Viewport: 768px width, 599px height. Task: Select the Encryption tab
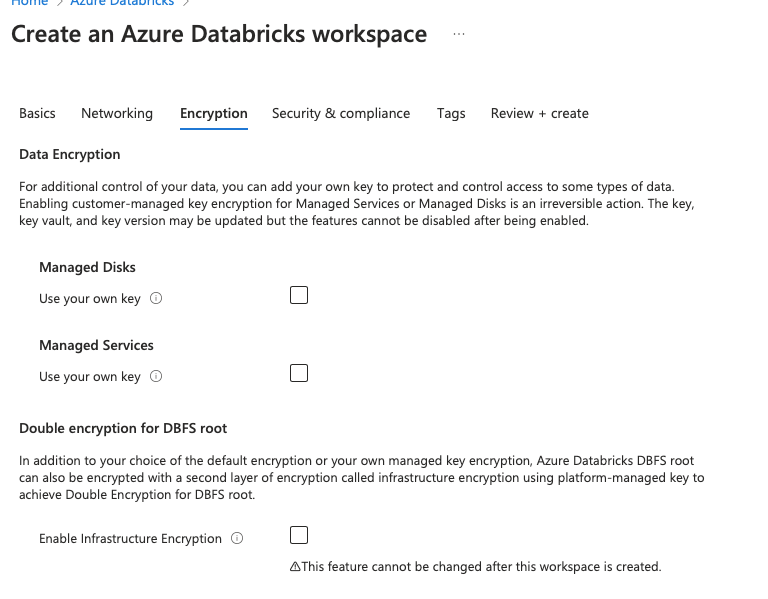tap(213, 113)
